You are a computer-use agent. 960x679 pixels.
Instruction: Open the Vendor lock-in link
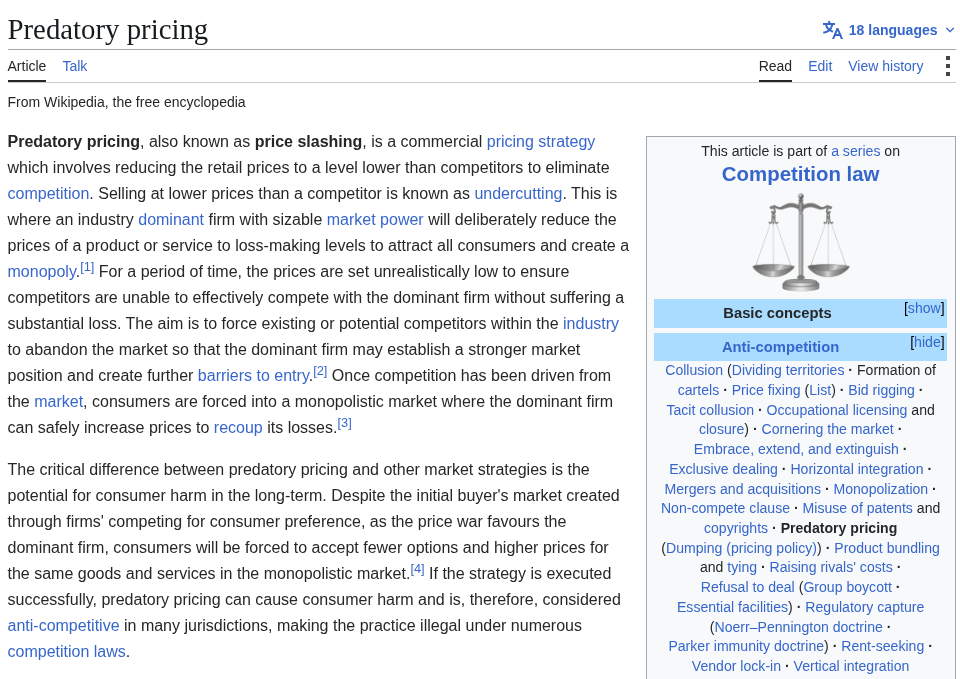tap(736, 666)
